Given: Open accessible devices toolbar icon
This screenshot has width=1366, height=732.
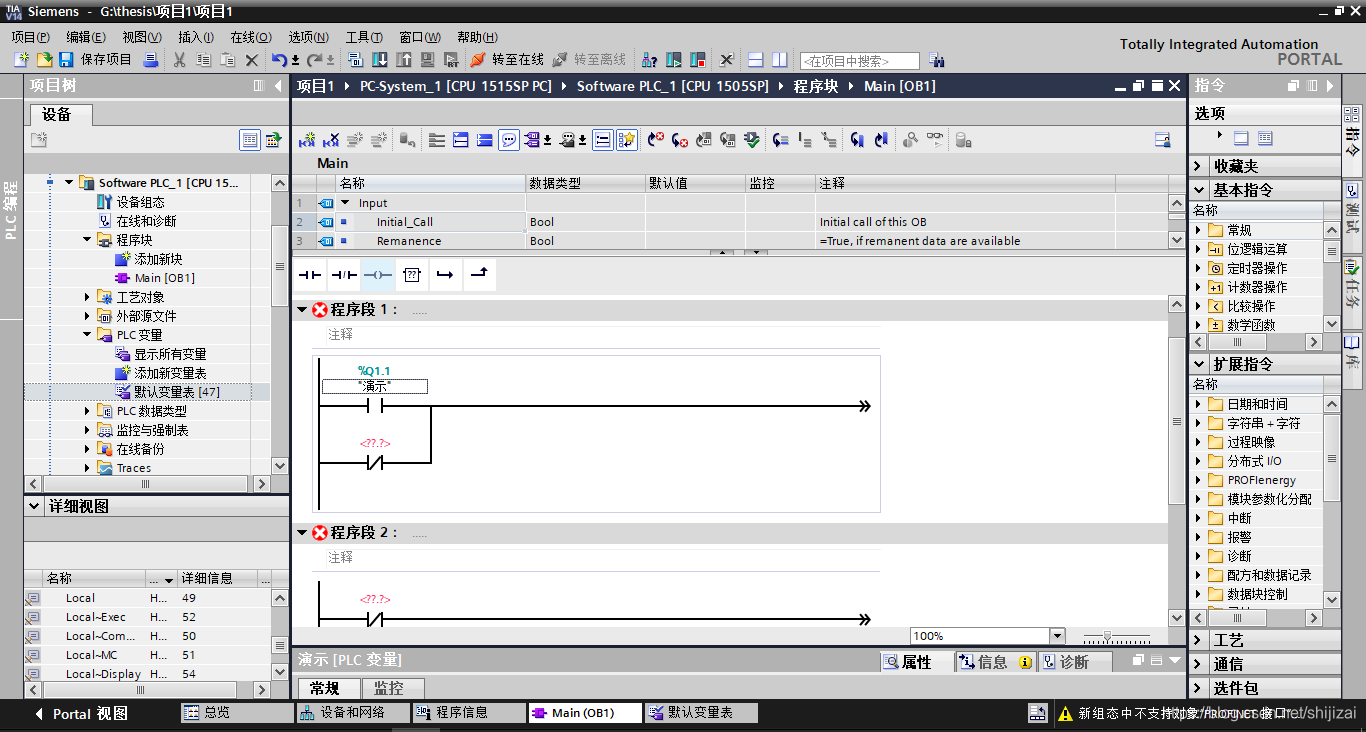Looking at the screenshot, I should click(x=649, y=60).
